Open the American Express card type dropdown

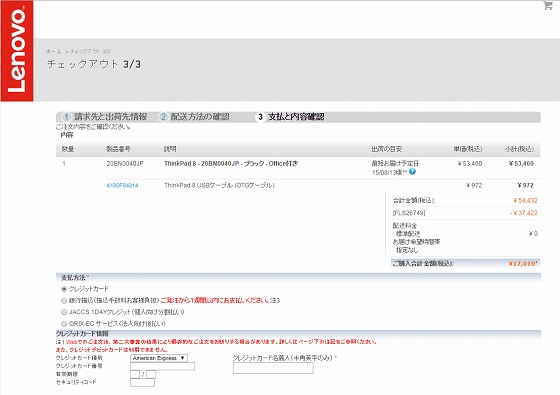159,358
